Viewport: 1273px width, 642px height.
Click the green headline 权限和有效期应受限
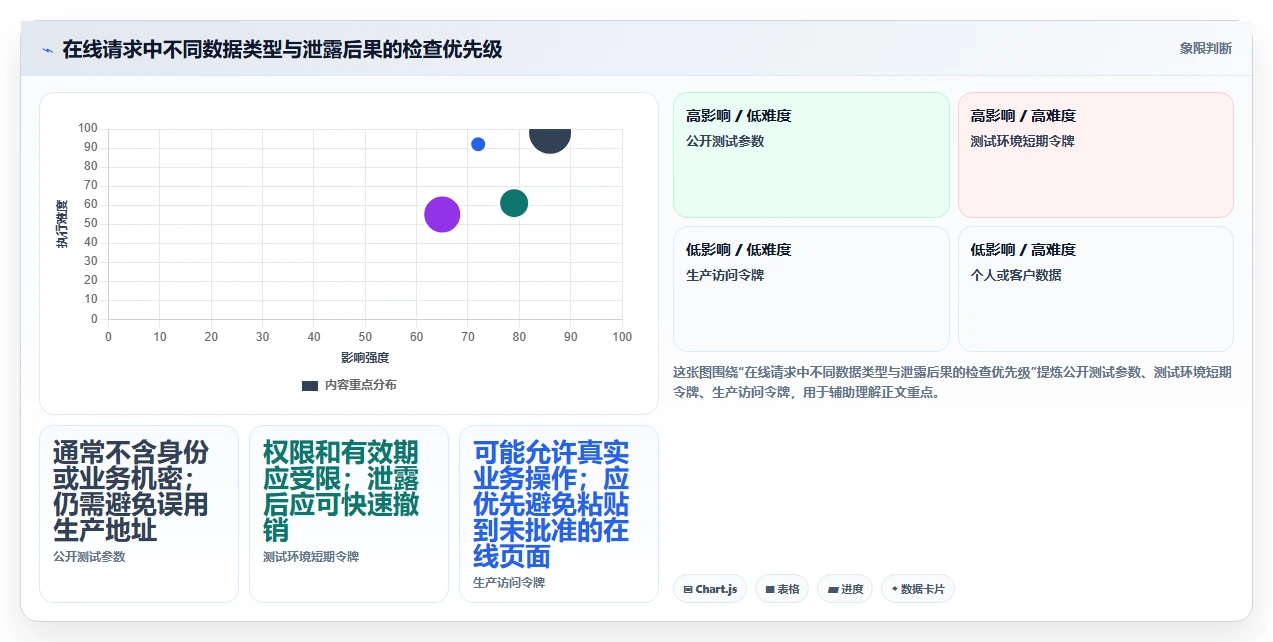click(x=341, y=492)
